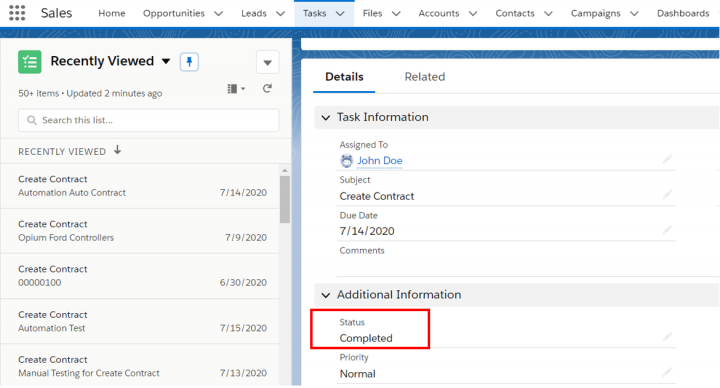The width and height of the screenshot is (720, 388).
Task: Click the Comments field label
Action: [x=362, y=251]
